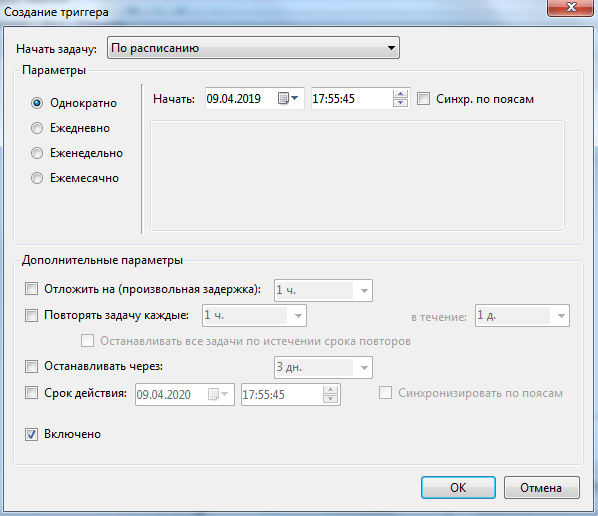Tick the Останавливать через checkbox
598x516 pixels.
click(x=31, y=367)
